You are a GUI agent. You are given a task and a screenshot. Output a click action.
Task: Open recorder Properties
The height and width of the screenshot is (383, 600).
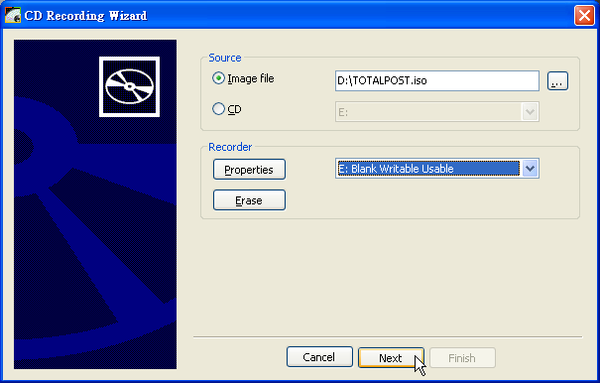249,169
